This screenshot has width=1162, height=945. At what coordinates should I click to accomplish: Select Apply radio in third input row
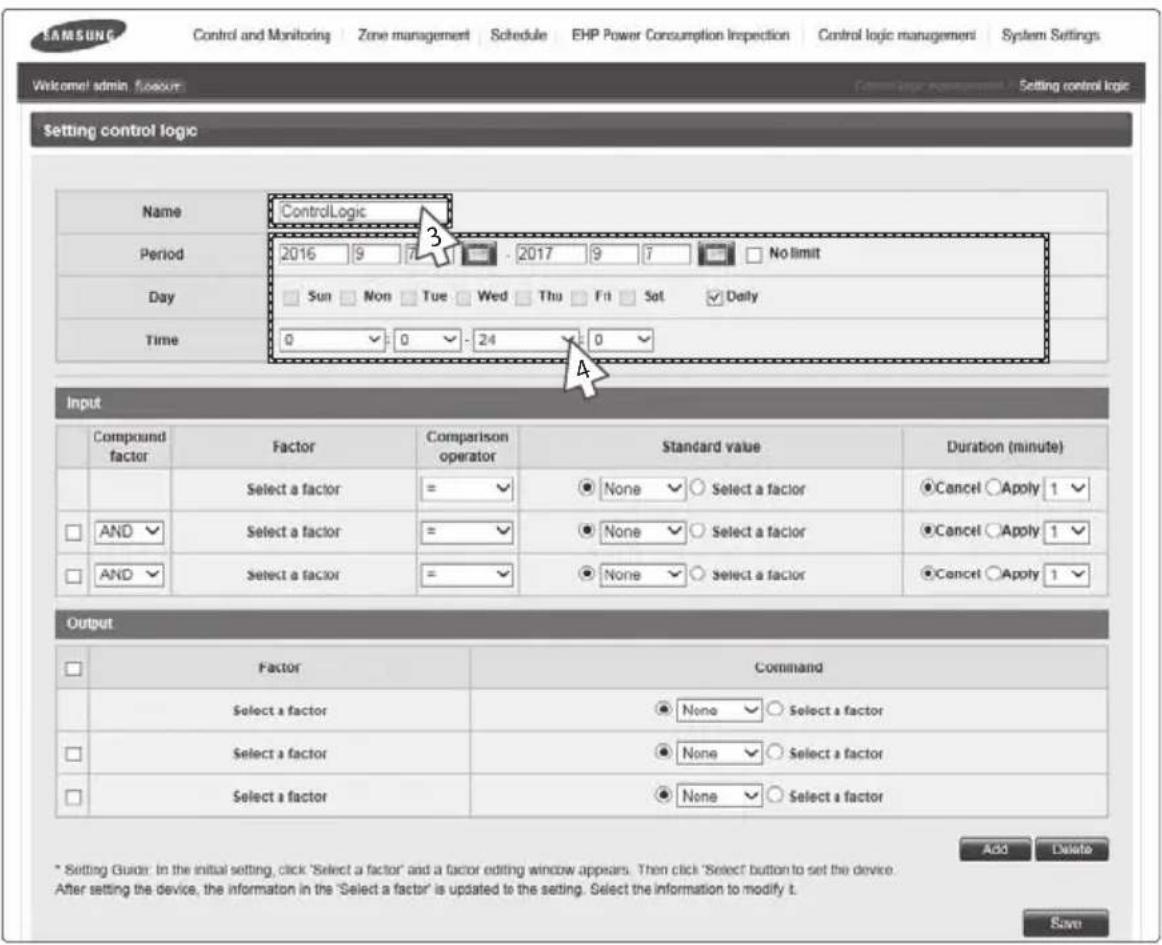click(993, 574)
